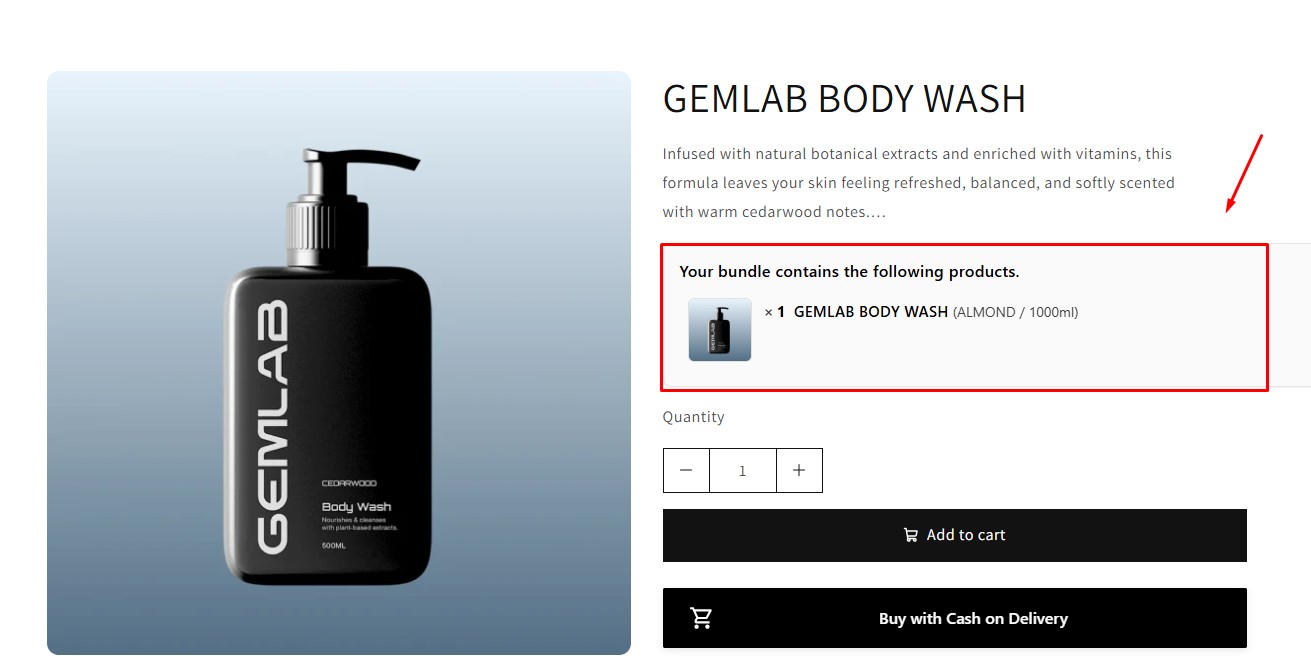The height and width of the screenshot is (660, 1311).
Task: Click the 'Your bundle contains' heading
Action: click(849, 272)
